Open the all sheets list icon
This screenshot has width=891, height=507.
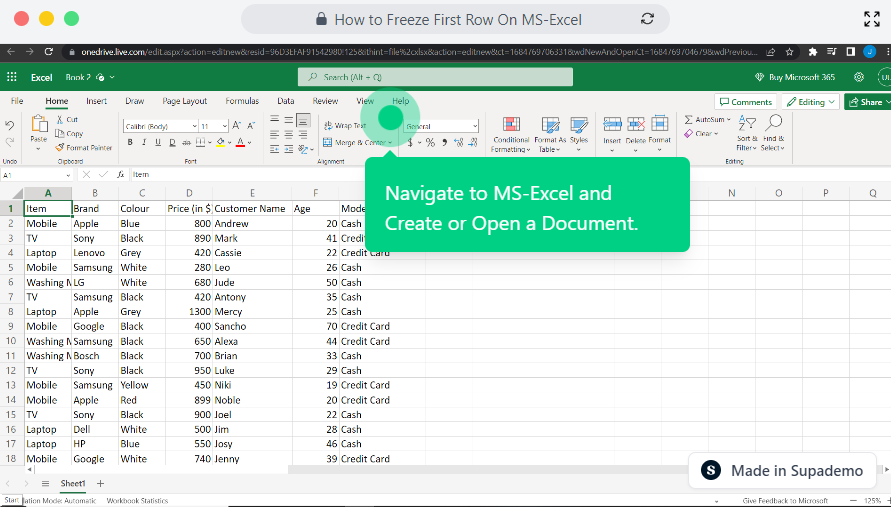pos(45,484)
